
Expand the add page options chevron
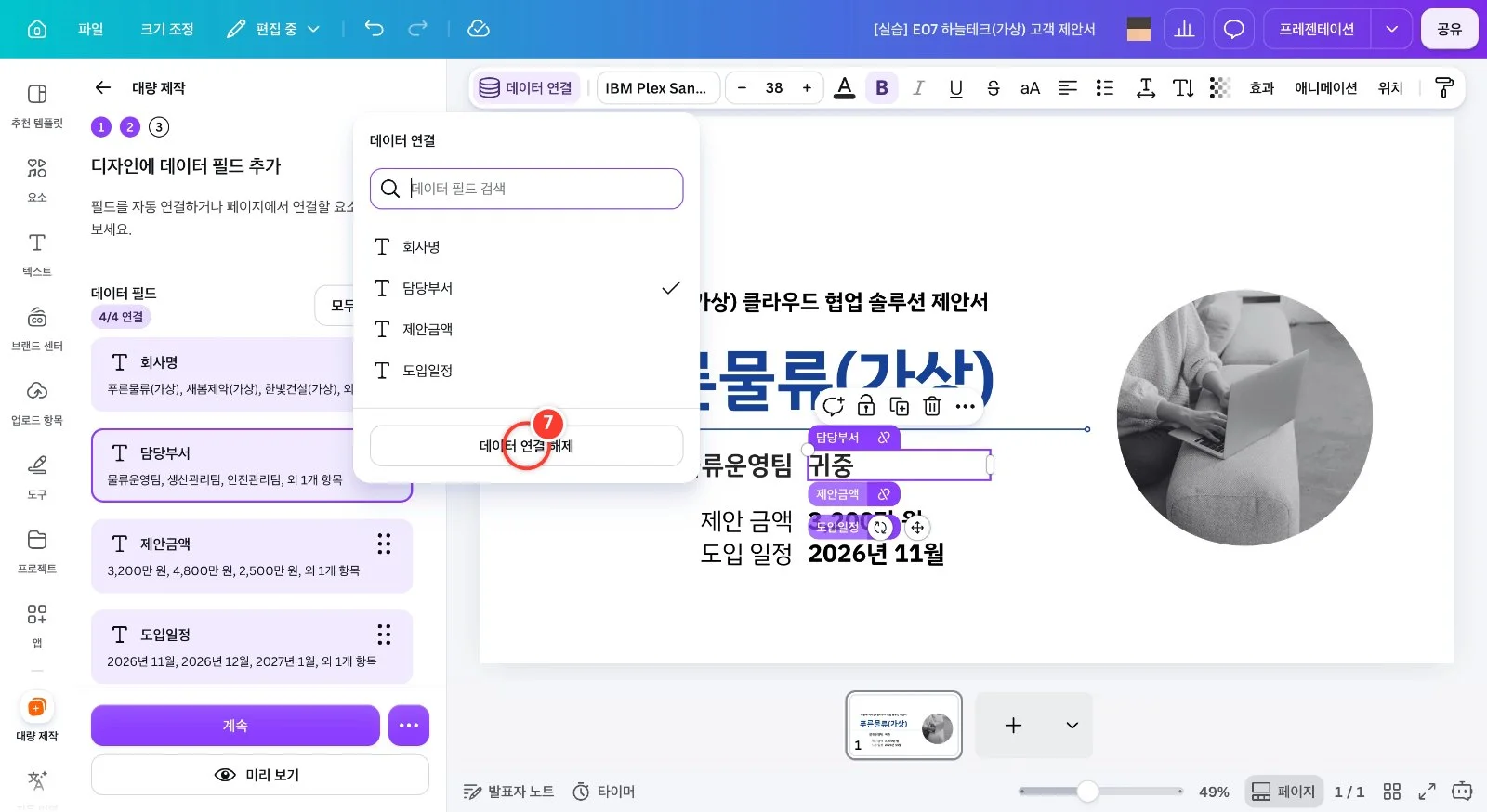[1072, 725]
